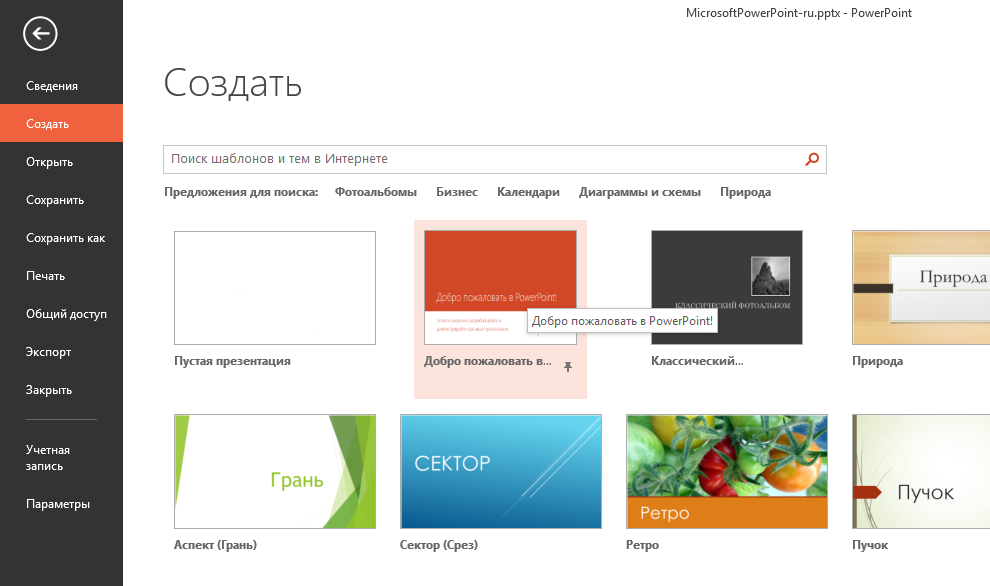Viewport: 990px width, 586px height.
Task: Search templates using the Бизнес suggestion
Action: 457,191
